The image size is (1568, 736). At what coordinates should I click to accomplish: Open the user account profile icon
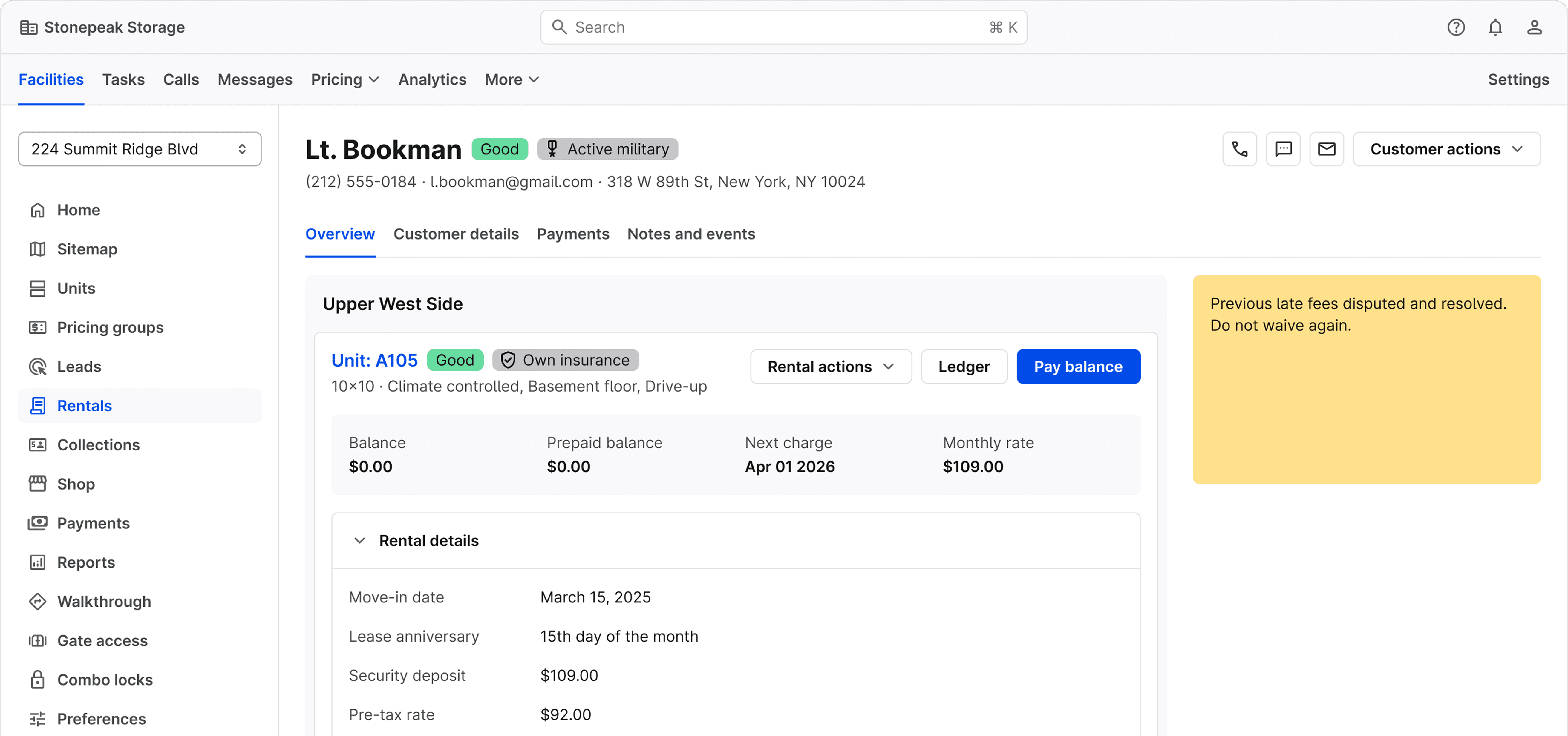tap(1534, 27)
